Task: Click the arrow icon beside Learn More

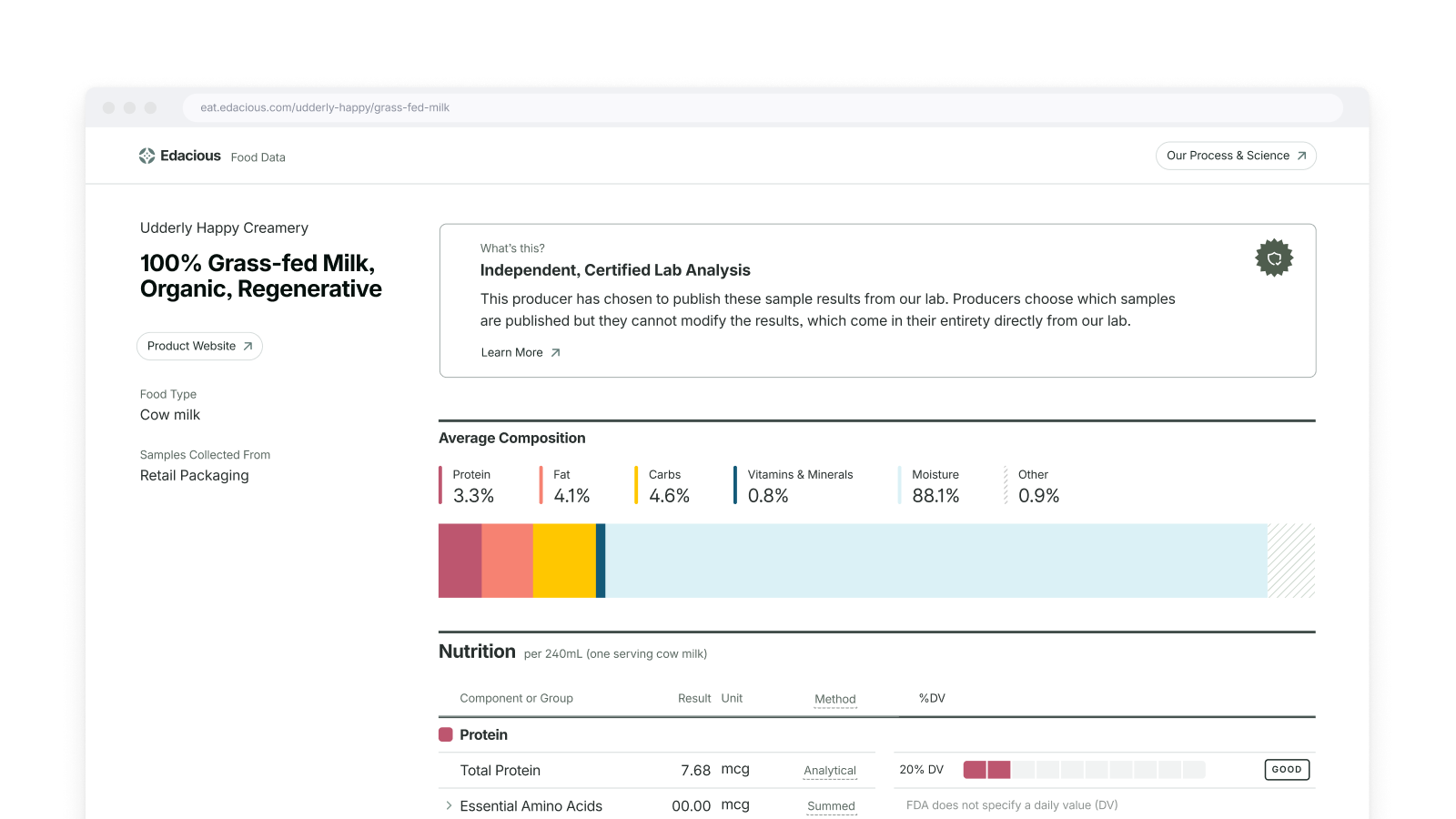Action: (555, 352)
